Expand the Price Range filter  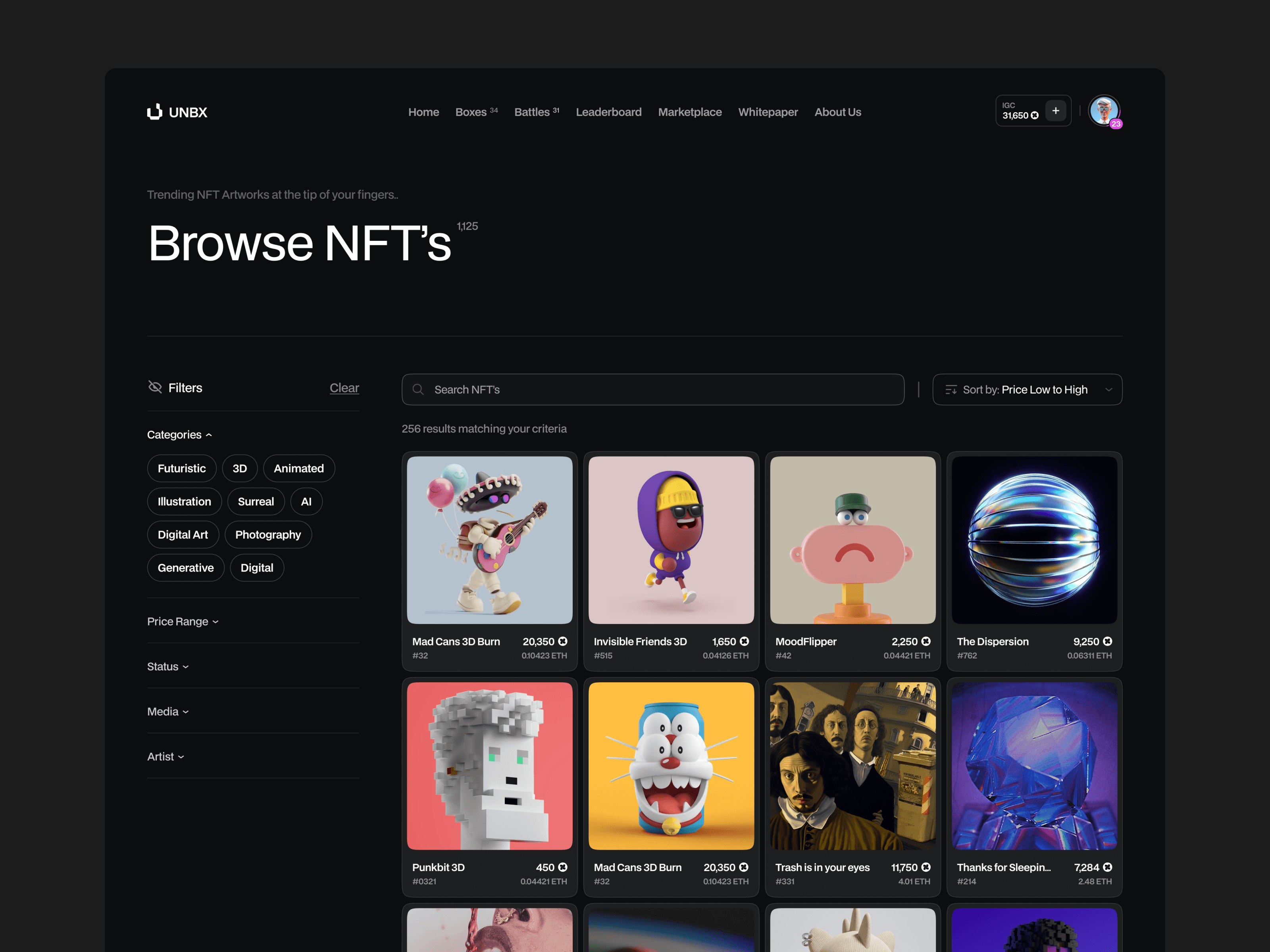(183, 621)
